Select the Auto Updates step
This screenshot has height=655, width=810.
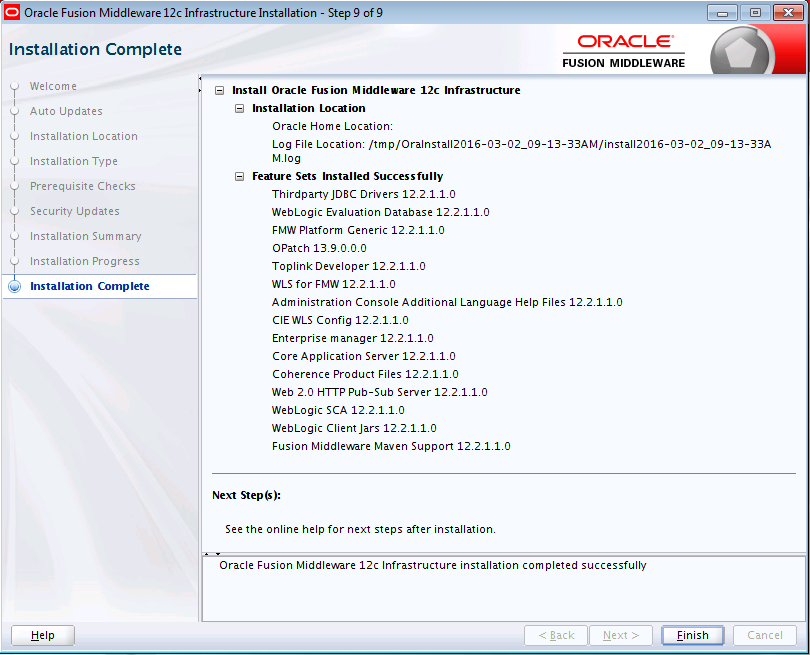click(x=66, y=111)
